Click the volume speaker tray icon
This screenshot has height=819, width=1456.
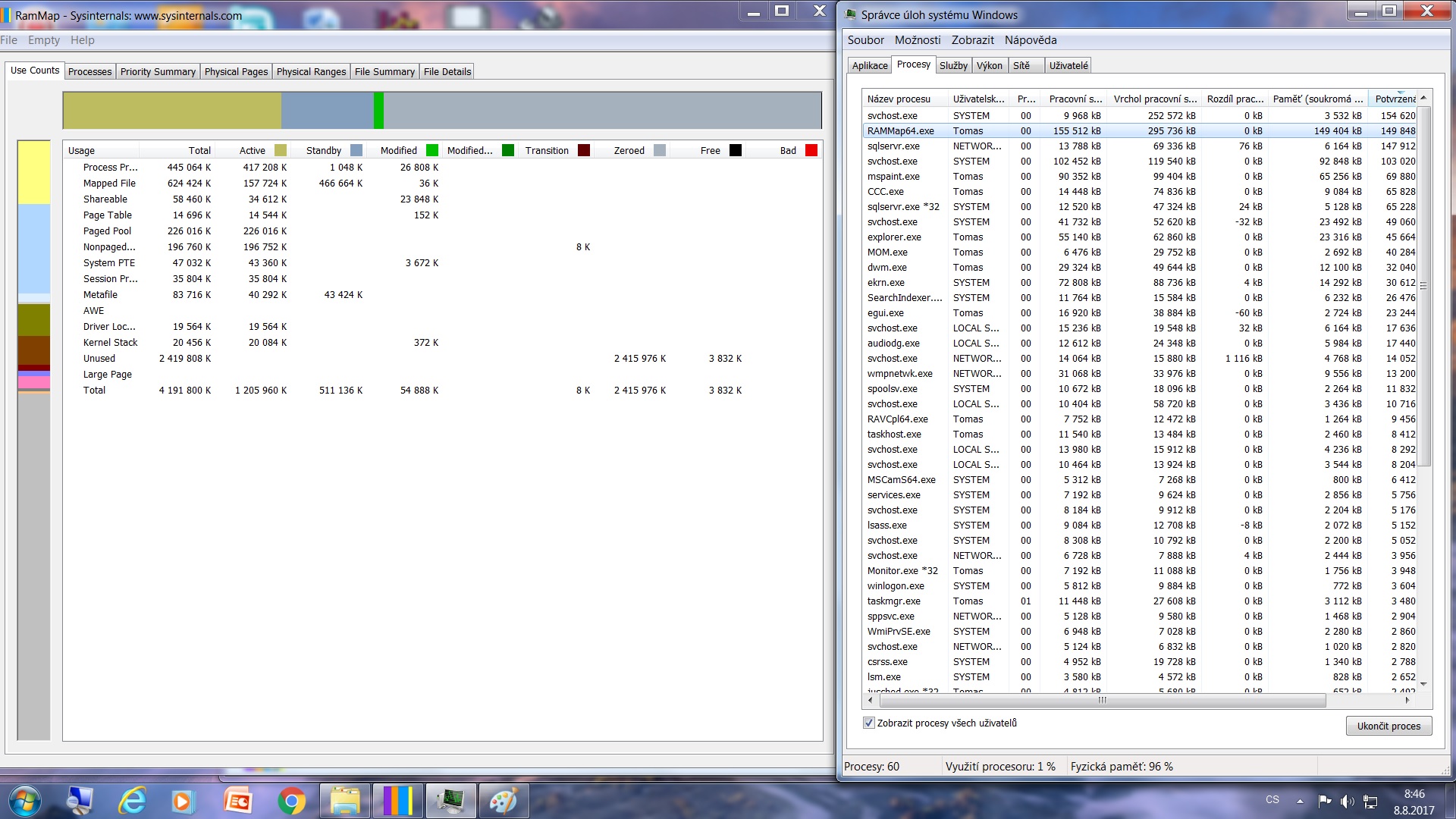[1347, 801]
